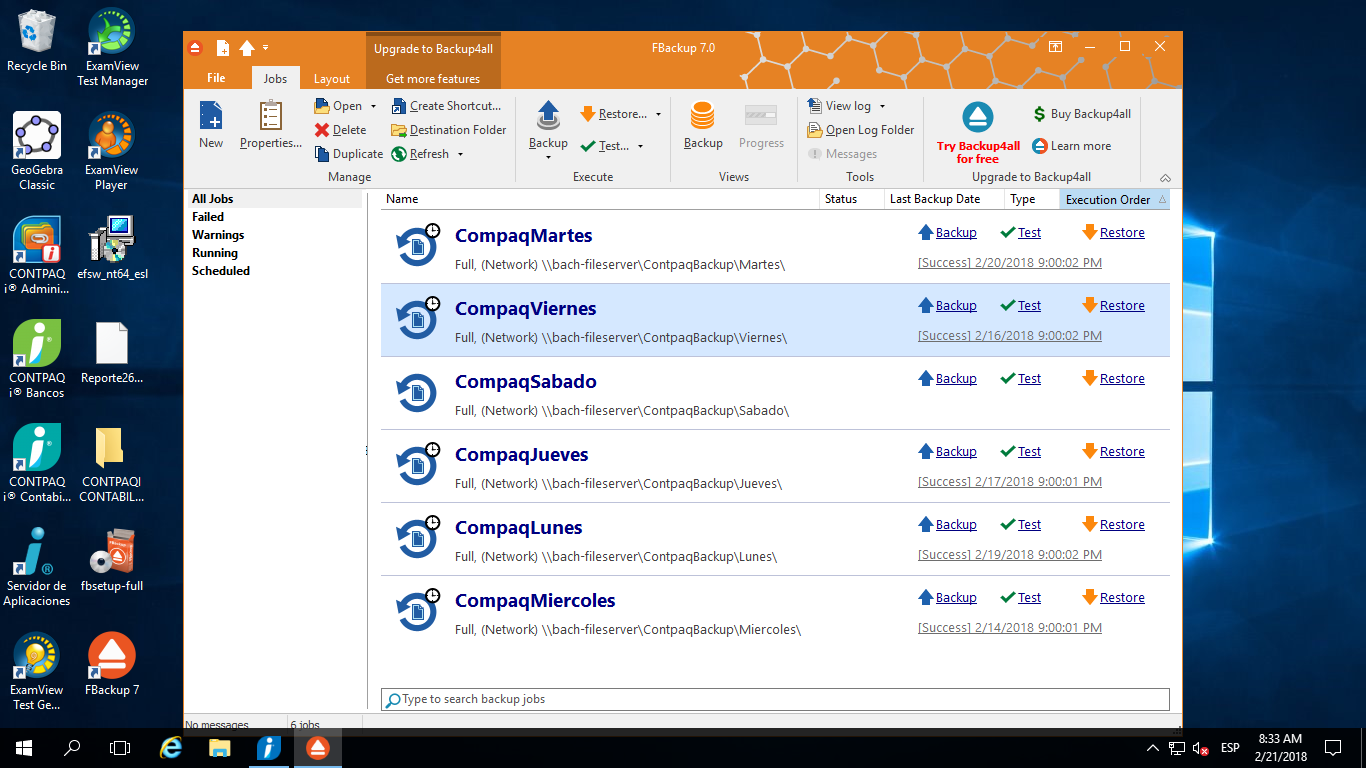Select the CompaqSabado job name
This screenshot has width=1366, height=768.
pos(526,381)
